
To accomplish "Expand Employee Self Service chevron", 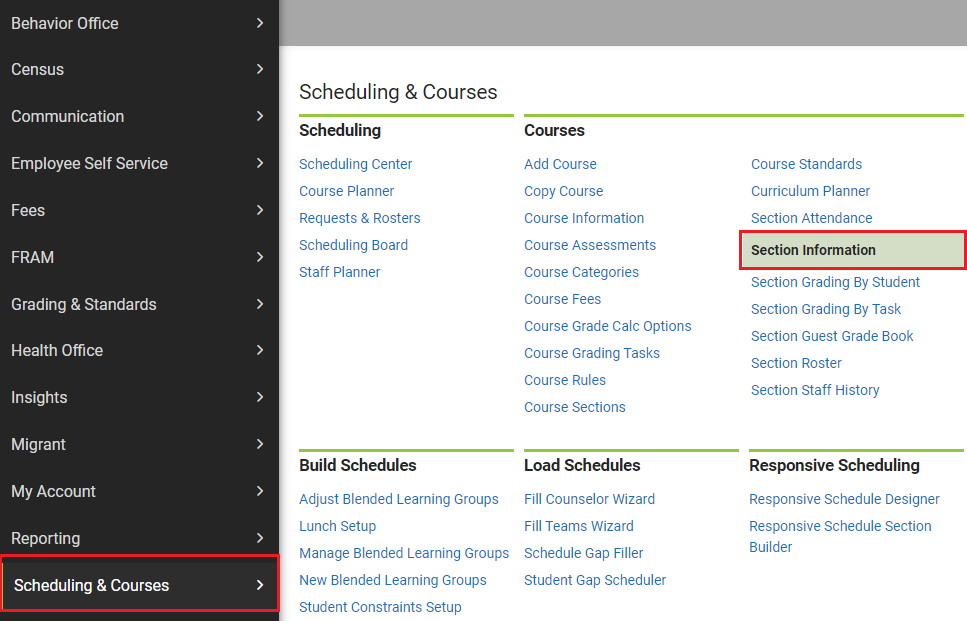I will point(260,163).
